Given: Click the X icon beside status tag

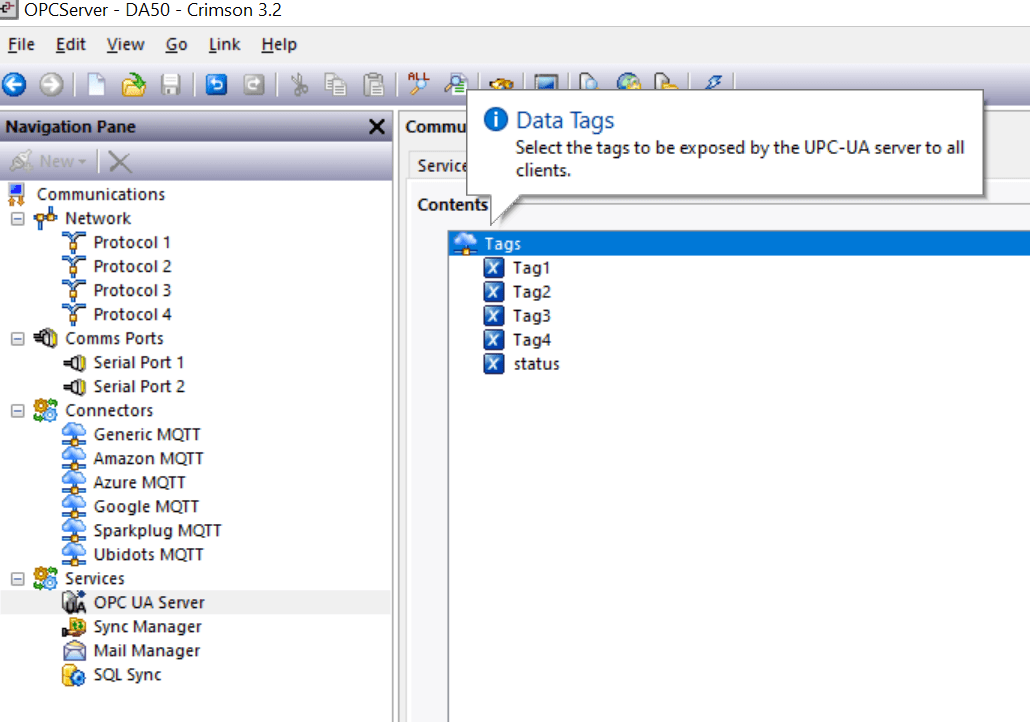Looking at the screenshot, I should [493, 364].
